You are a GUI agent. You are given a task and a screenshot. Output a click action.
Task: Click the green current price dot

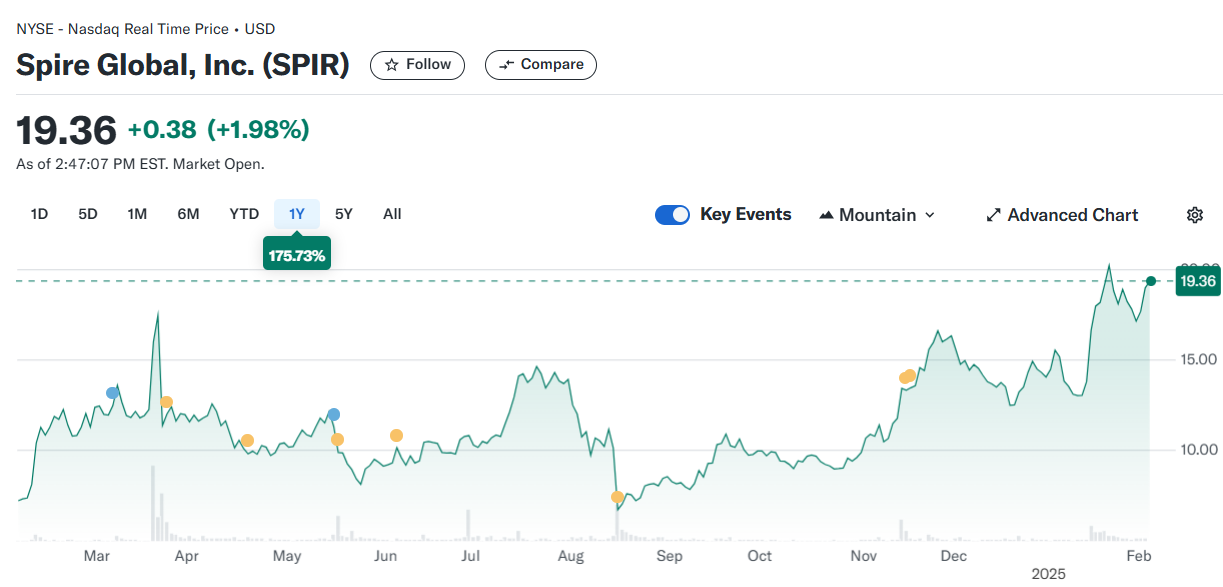(1151, 281)
